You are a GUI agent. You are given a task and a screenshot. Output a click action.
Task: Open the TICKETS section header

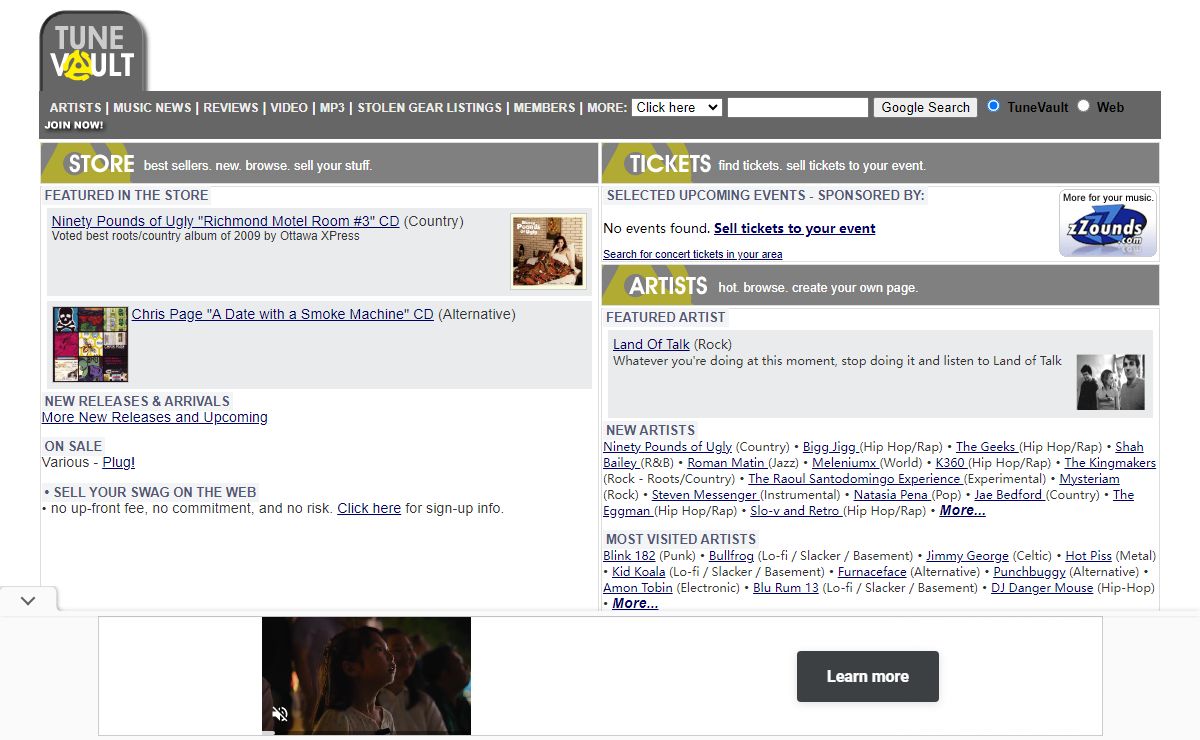(880, 163)
